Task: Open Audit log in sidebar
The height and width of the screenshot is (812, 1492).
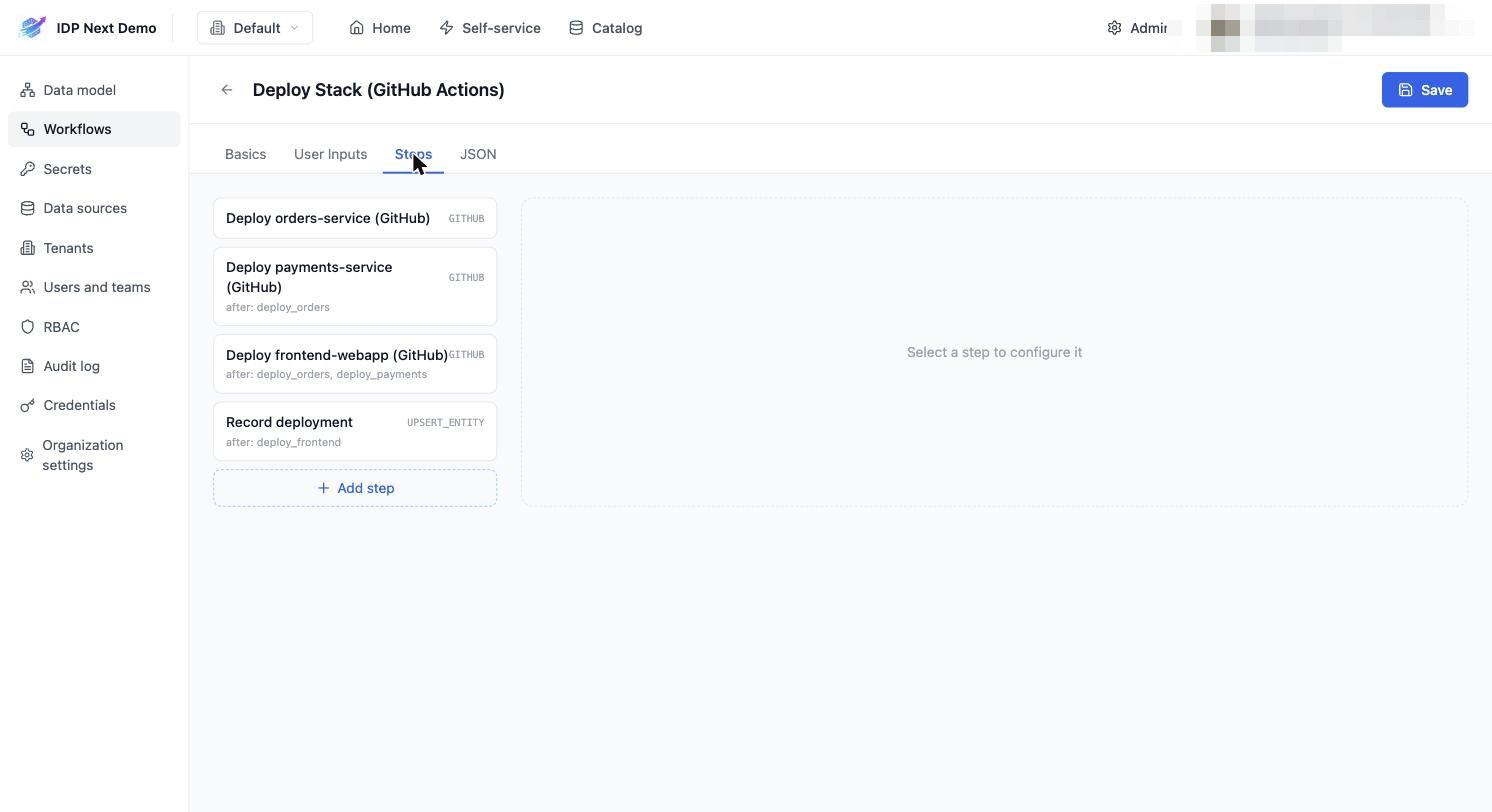Action: pos(94,366)
